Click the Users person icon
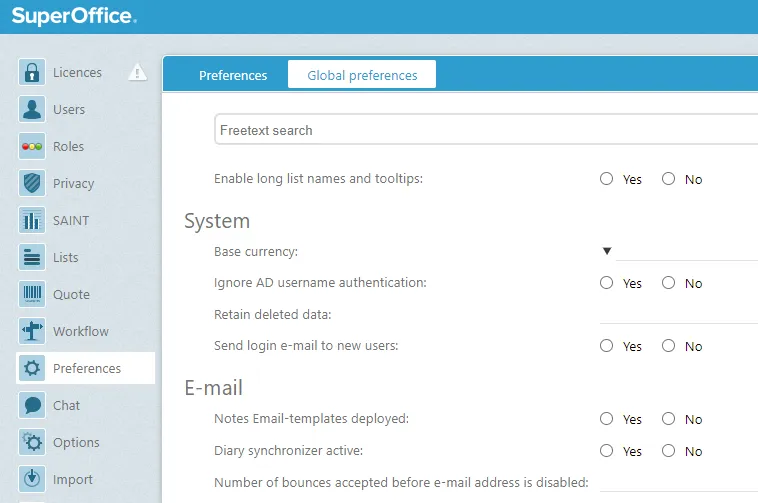 pos(32,110)
